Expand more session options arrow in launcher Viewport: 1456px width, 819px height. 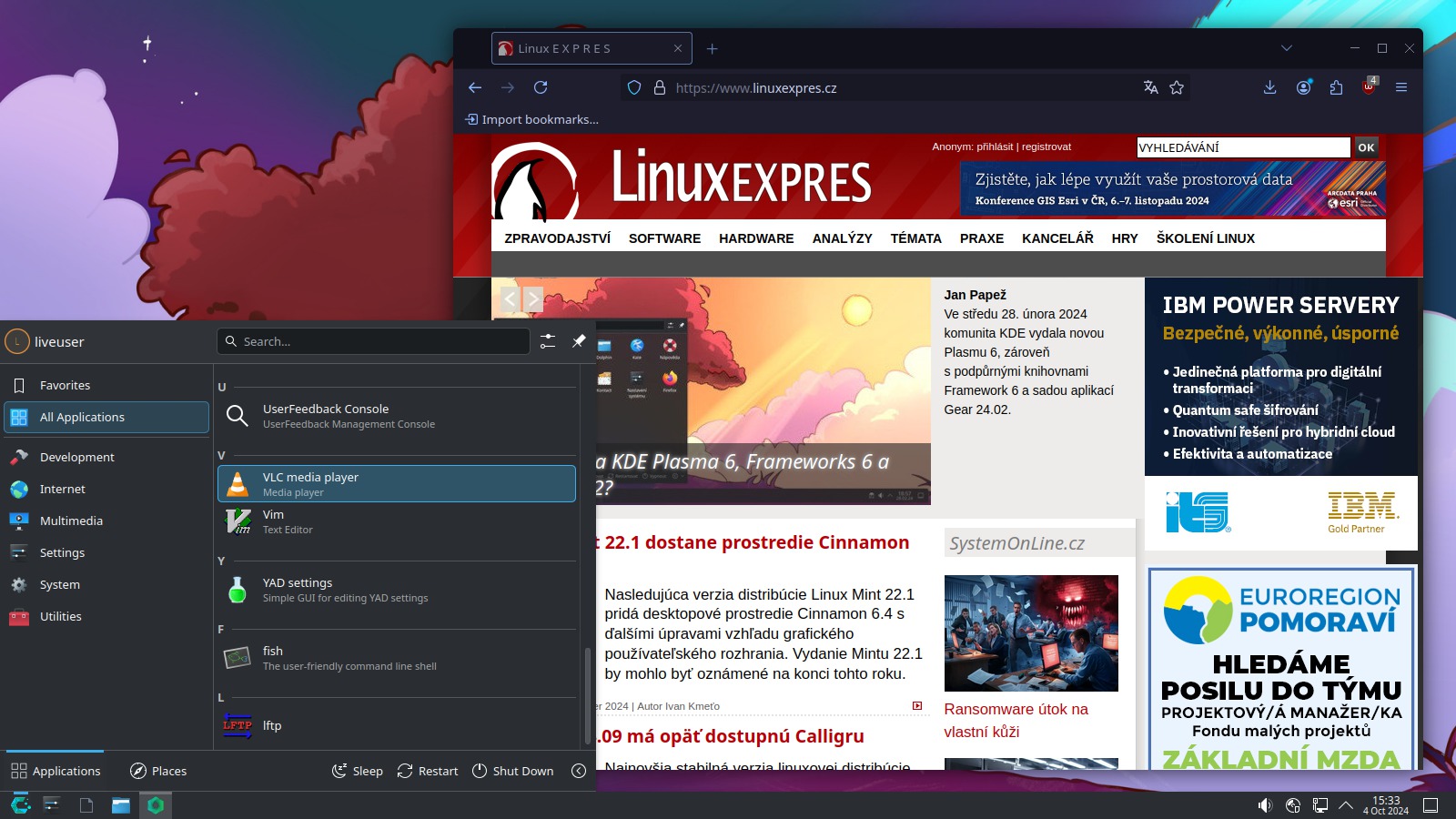point(579,771)
